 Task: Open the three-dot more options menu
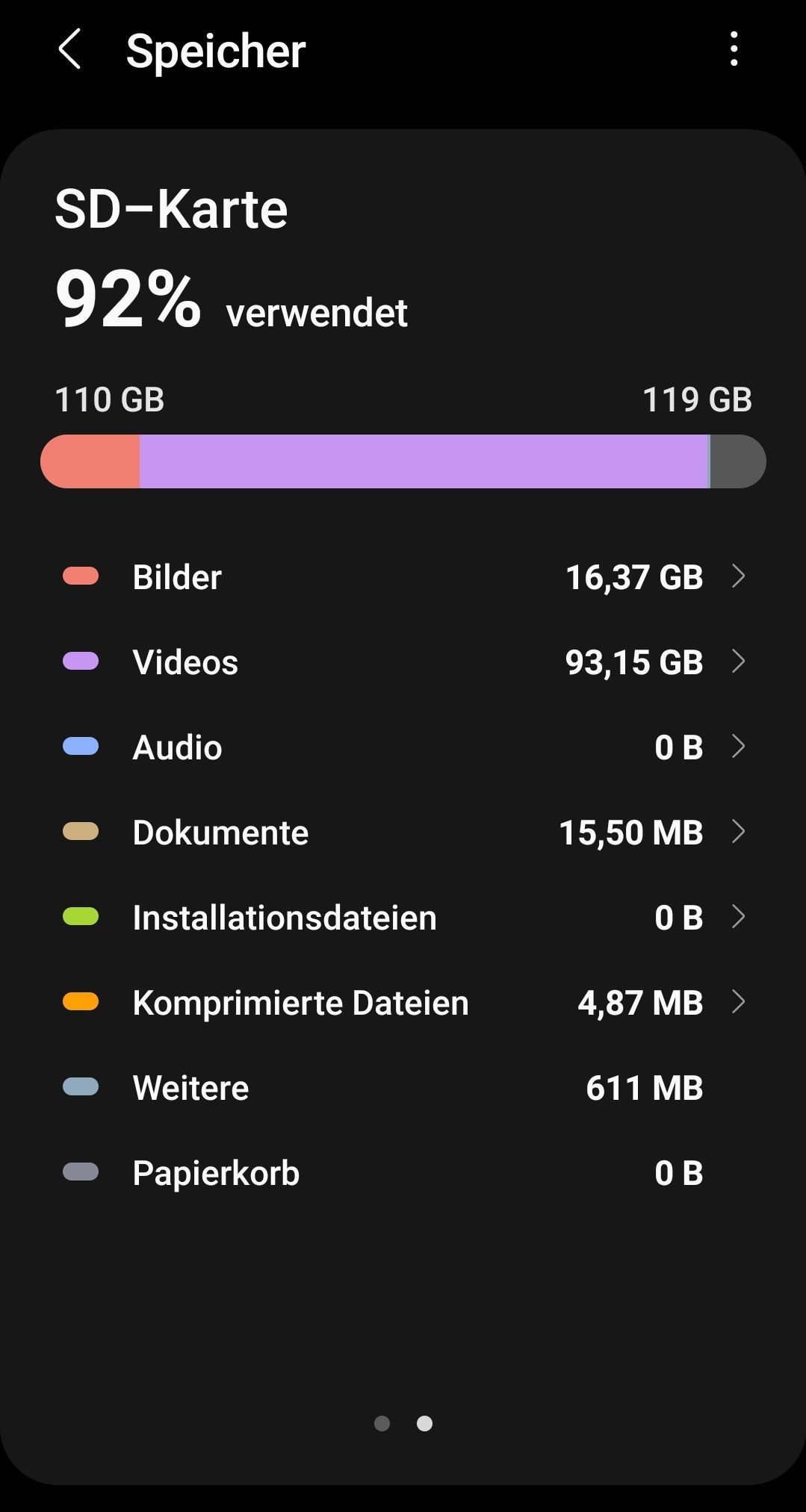click(734, 49)
